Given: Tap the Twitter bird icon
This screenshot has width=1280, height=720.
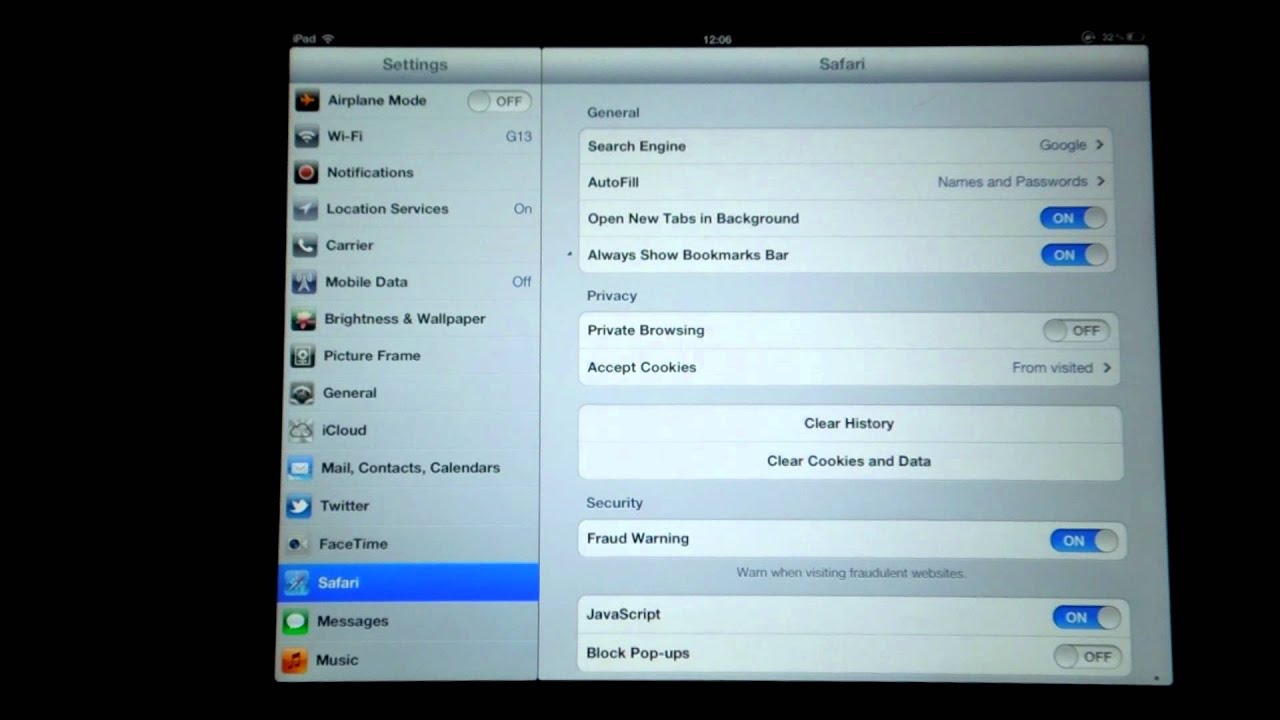Looking at the screenshot, I should pos(299,506).
